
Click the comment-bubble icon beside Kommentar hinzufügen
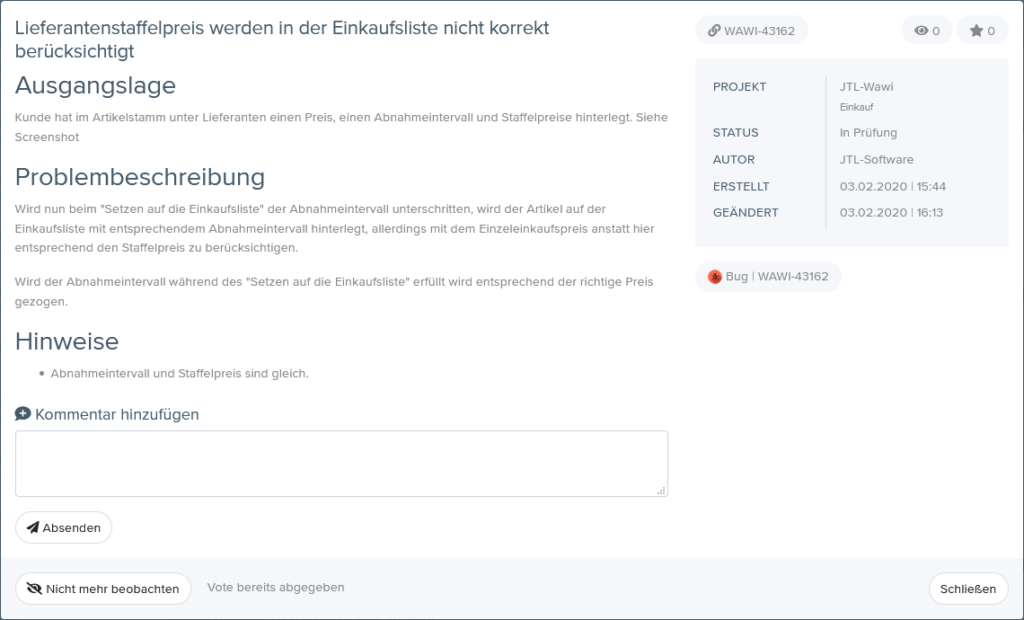[x=22, y=413]
